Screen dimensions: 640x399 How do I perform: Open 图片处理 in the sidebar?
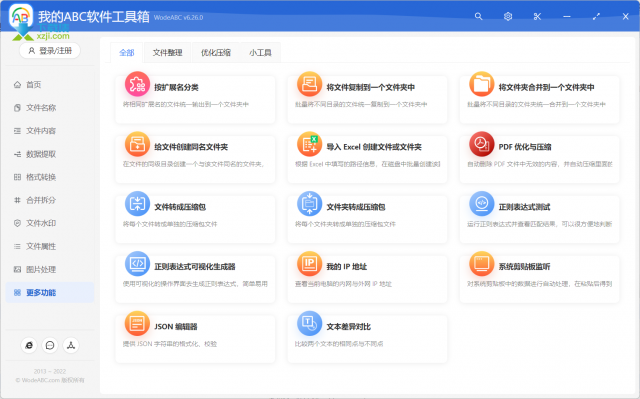50,270
